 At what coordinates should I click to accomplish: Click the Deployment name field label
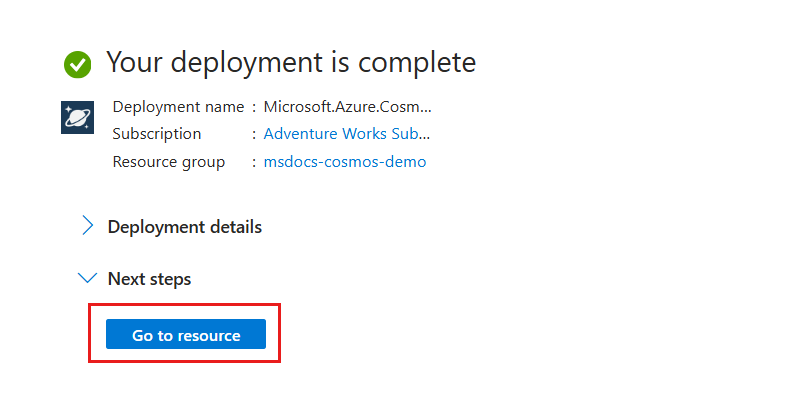coord(178,107)
